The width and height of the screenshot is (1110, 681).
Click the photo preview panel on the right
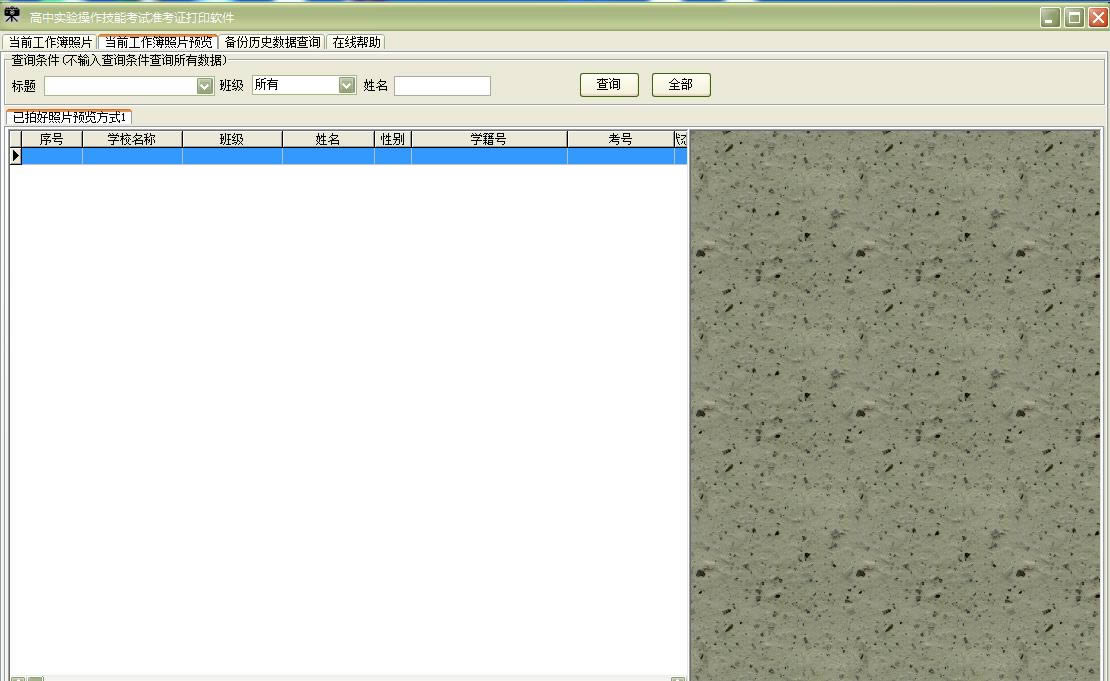click(896, 405)
